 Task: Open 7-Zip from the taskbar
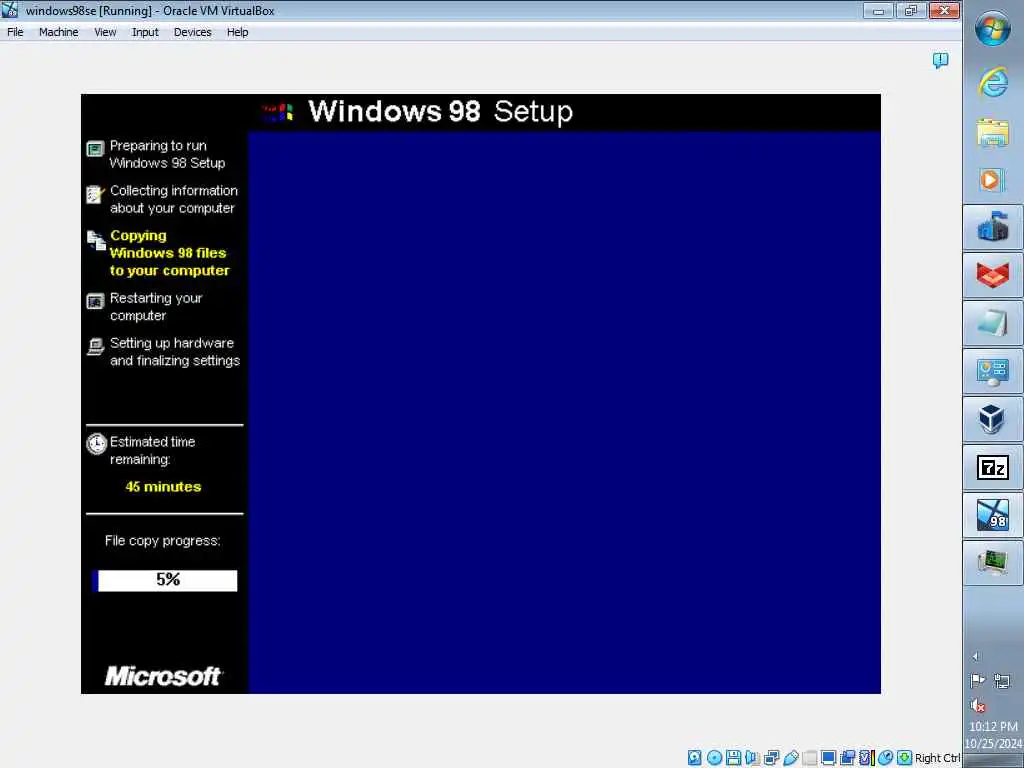993,468
